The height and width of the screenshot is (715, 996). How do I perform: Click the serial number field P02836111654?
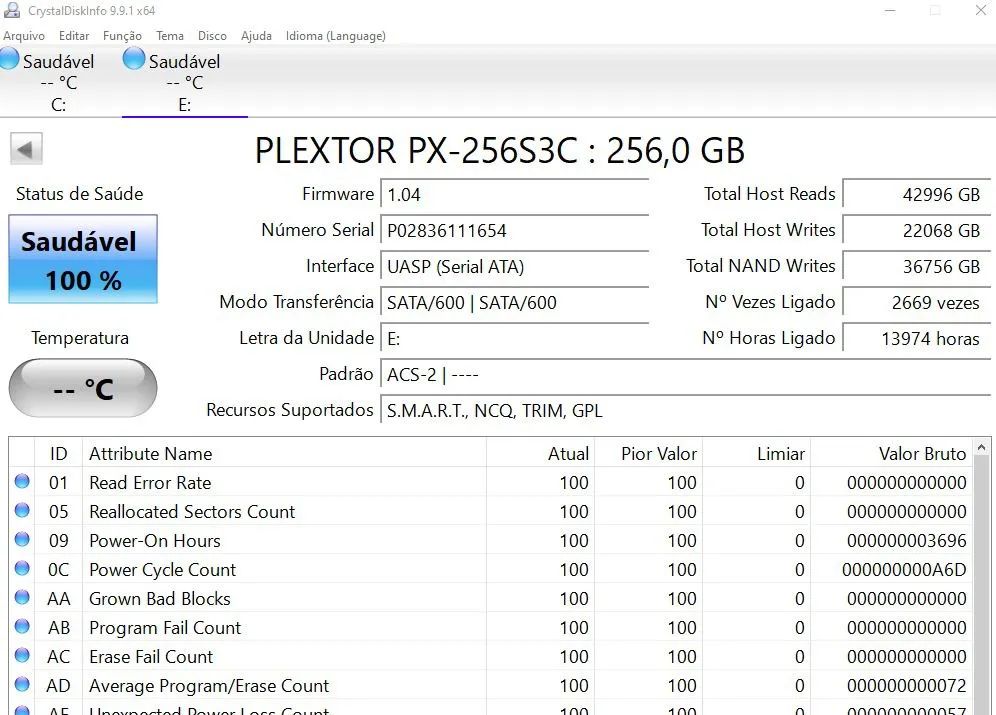click(515, 231)
